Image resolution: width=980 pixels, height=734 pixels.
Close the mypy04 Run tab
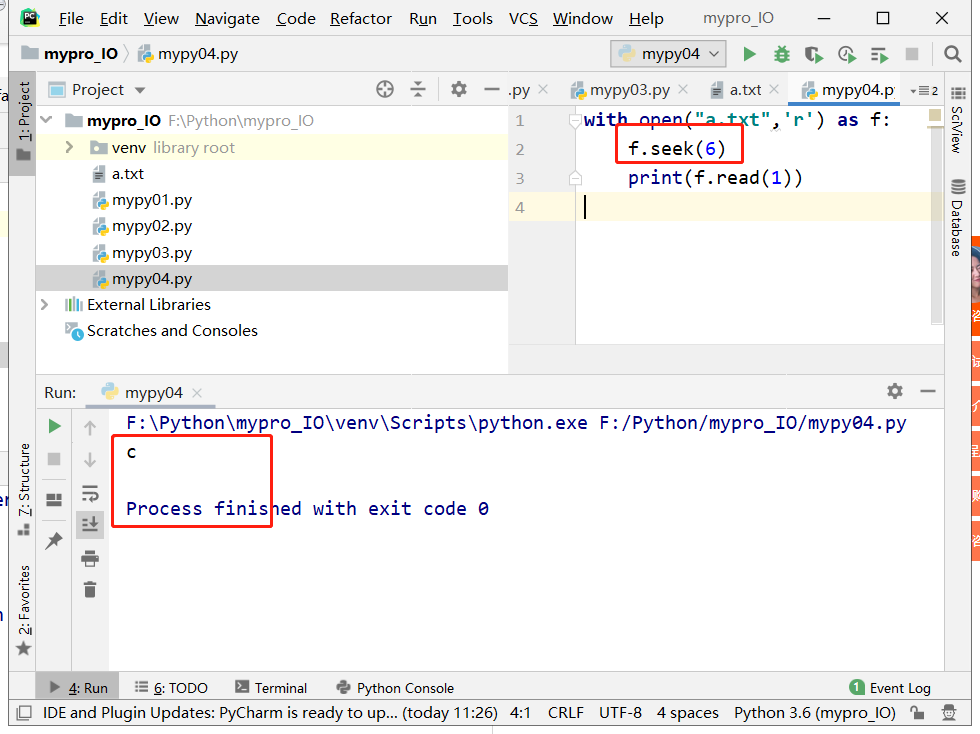pos(197,393)
